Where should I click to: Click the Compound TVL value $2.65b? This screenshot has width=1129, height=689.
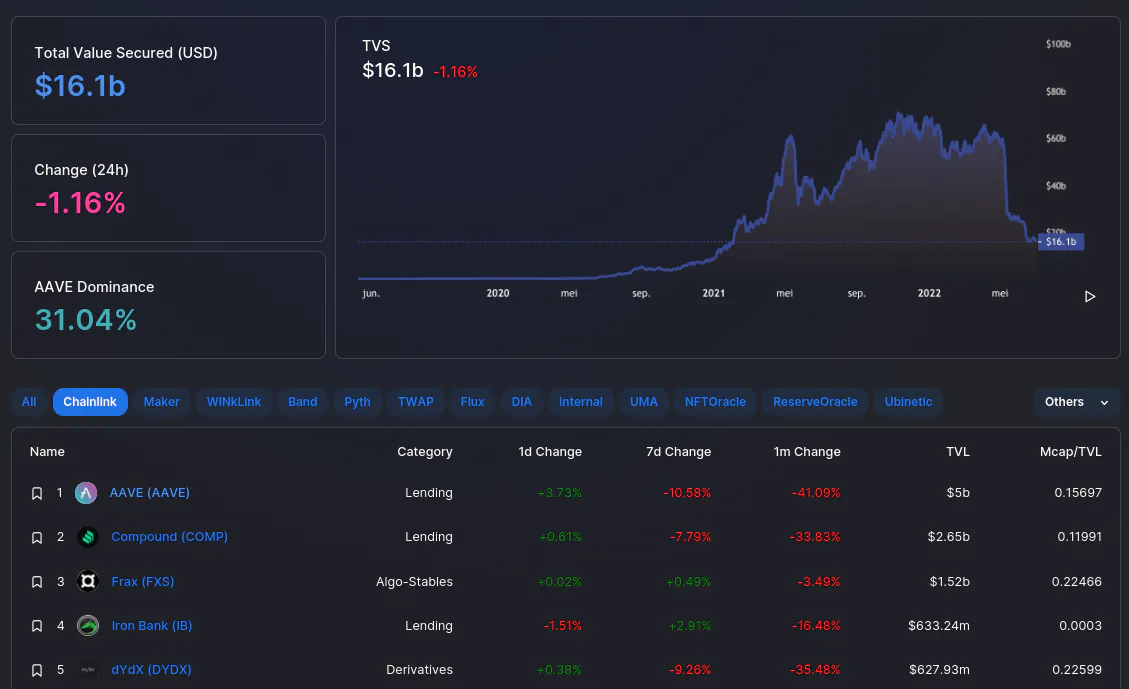pyautogui.click(x=948, y=537)
